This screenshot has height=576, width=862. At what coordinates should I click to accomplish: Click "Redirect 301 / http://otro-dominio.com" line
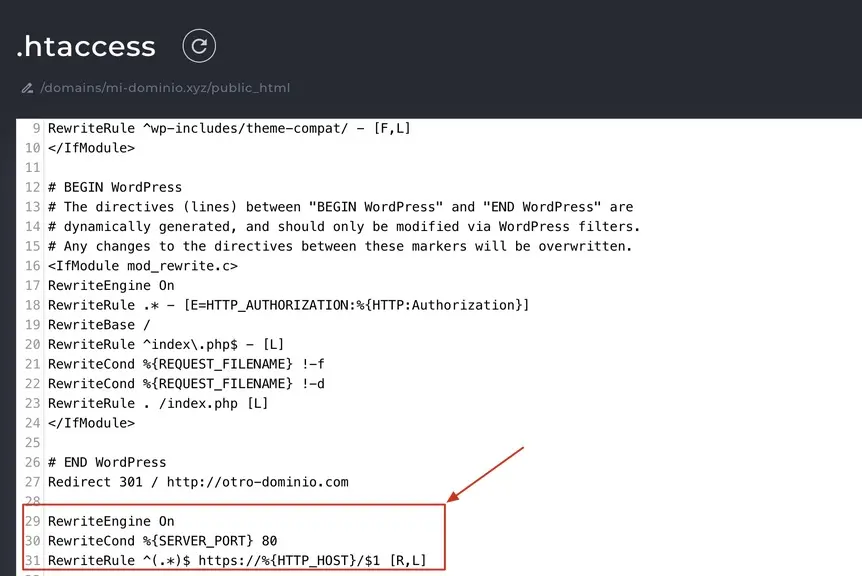tap(198, 482)
